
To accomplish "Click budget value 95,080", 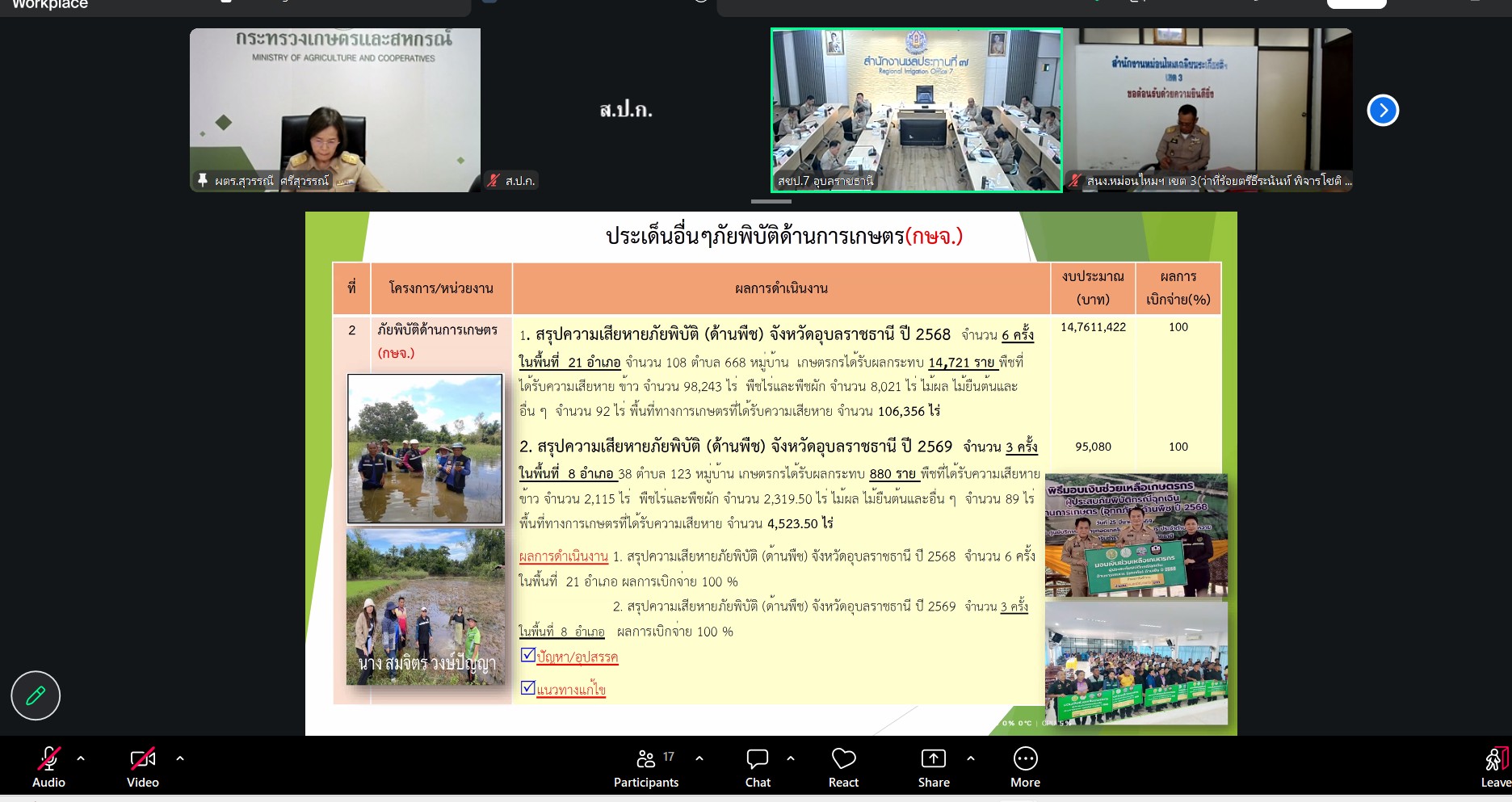I will tap(1093, 447).
